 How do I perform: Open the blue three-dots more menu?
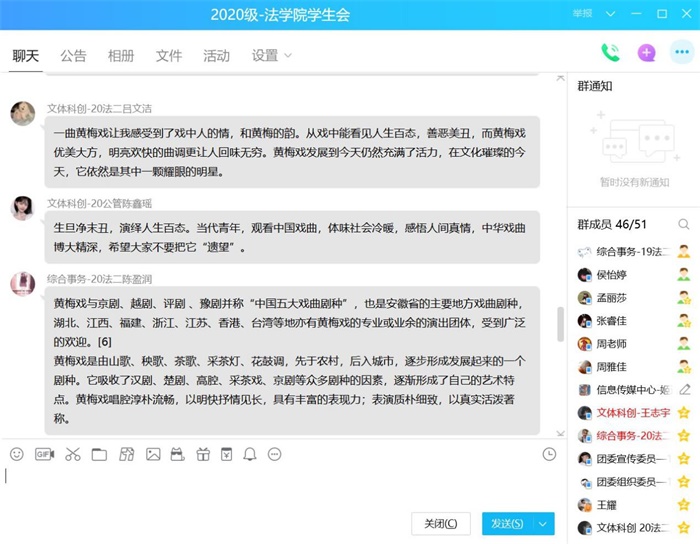(682, 52)
